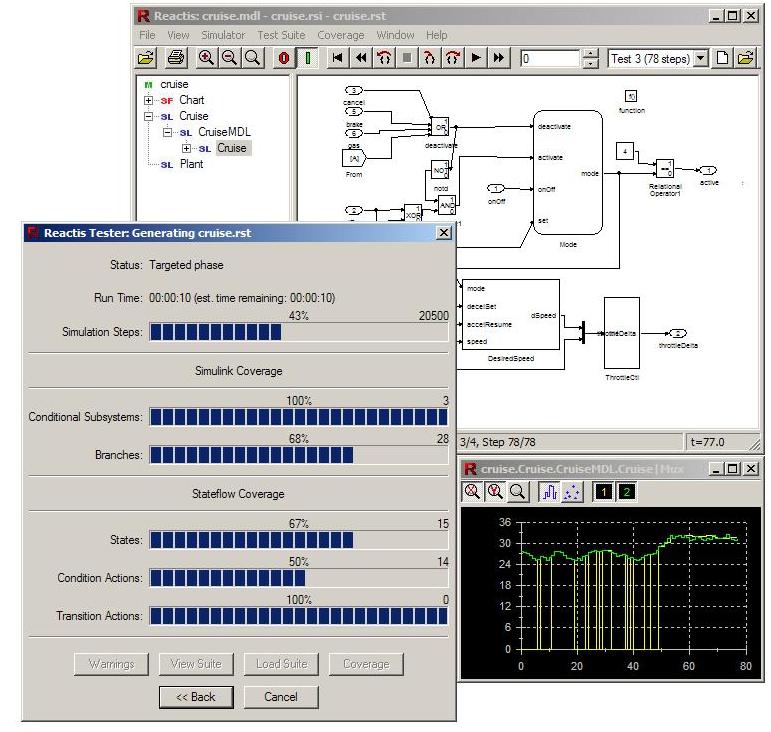
Task: Stop the running simulation
Action: [407, 58]
